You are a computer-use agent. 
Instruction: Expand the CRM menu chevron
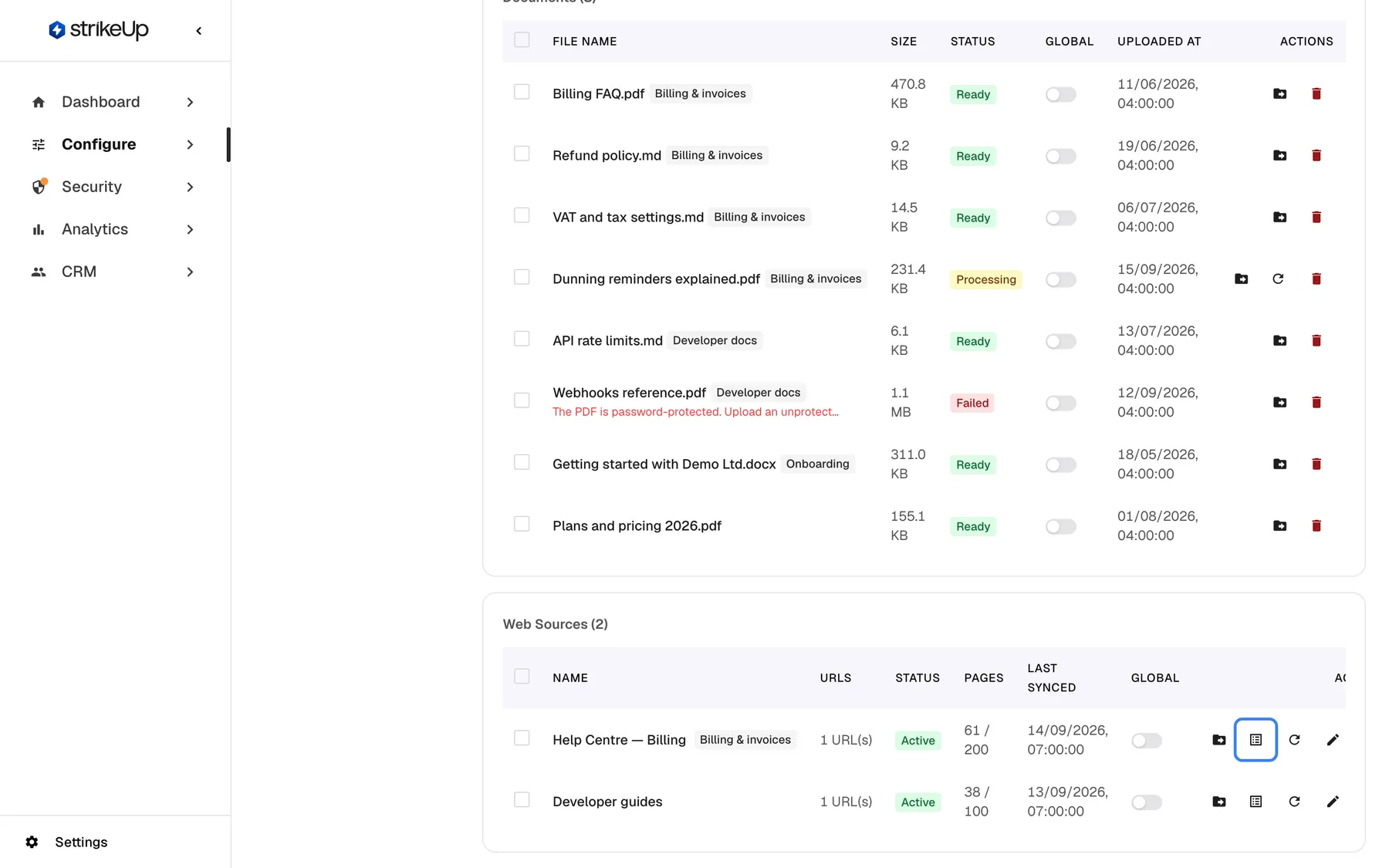click(190, 272)
